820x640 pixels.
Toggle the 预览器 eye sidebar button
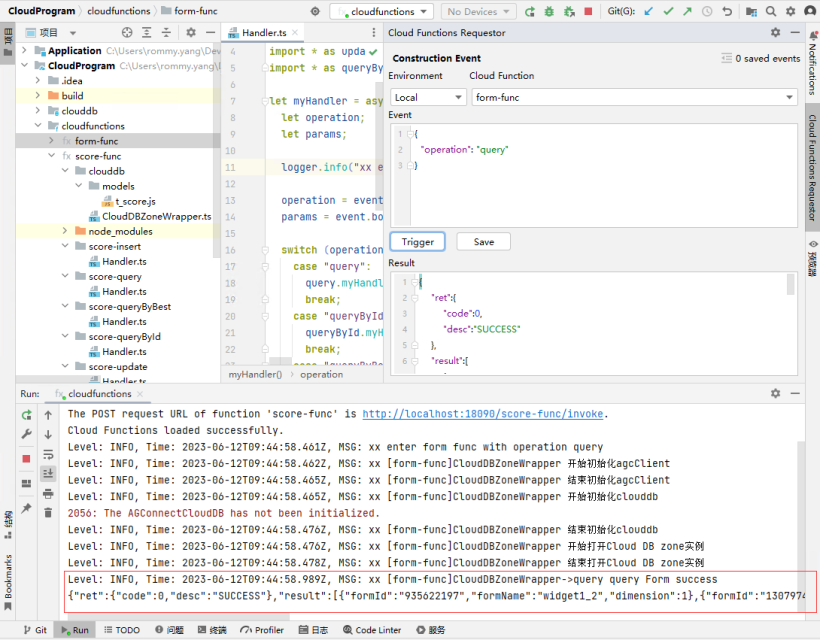[x=813, y=259]
